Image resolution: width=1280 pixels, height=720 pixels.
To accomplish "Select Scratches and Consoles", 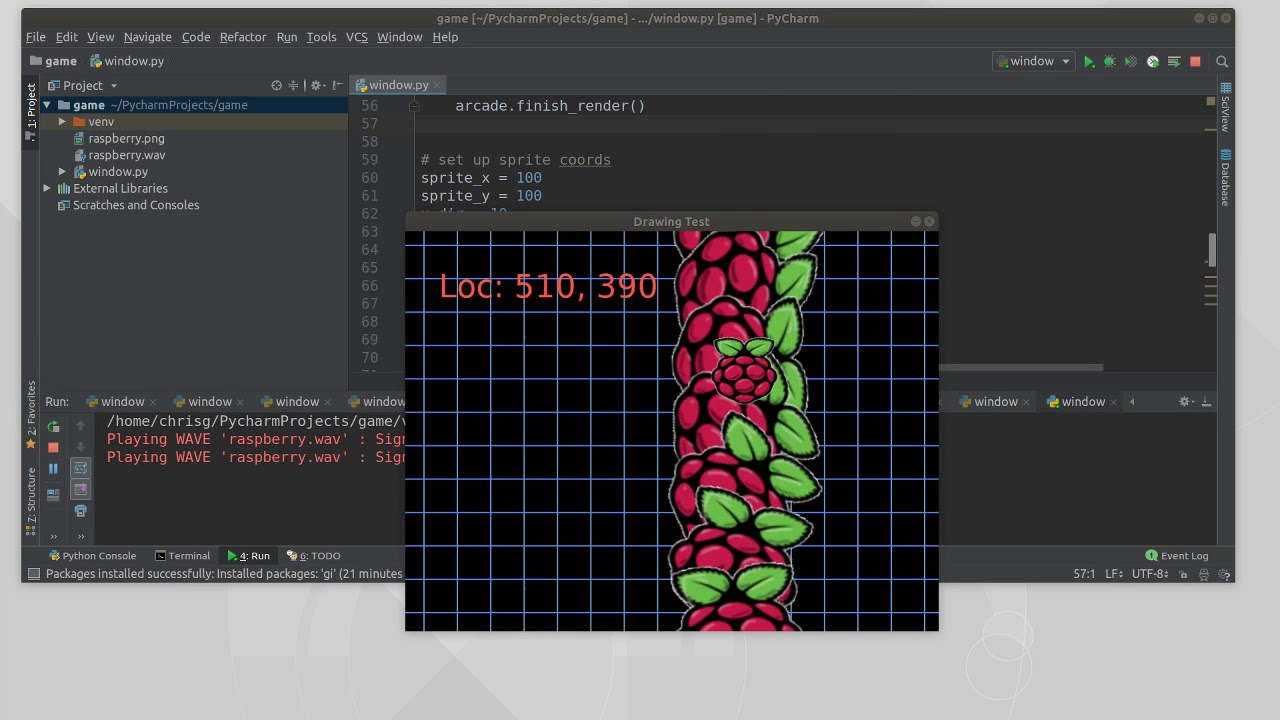I will coord(127,205).
